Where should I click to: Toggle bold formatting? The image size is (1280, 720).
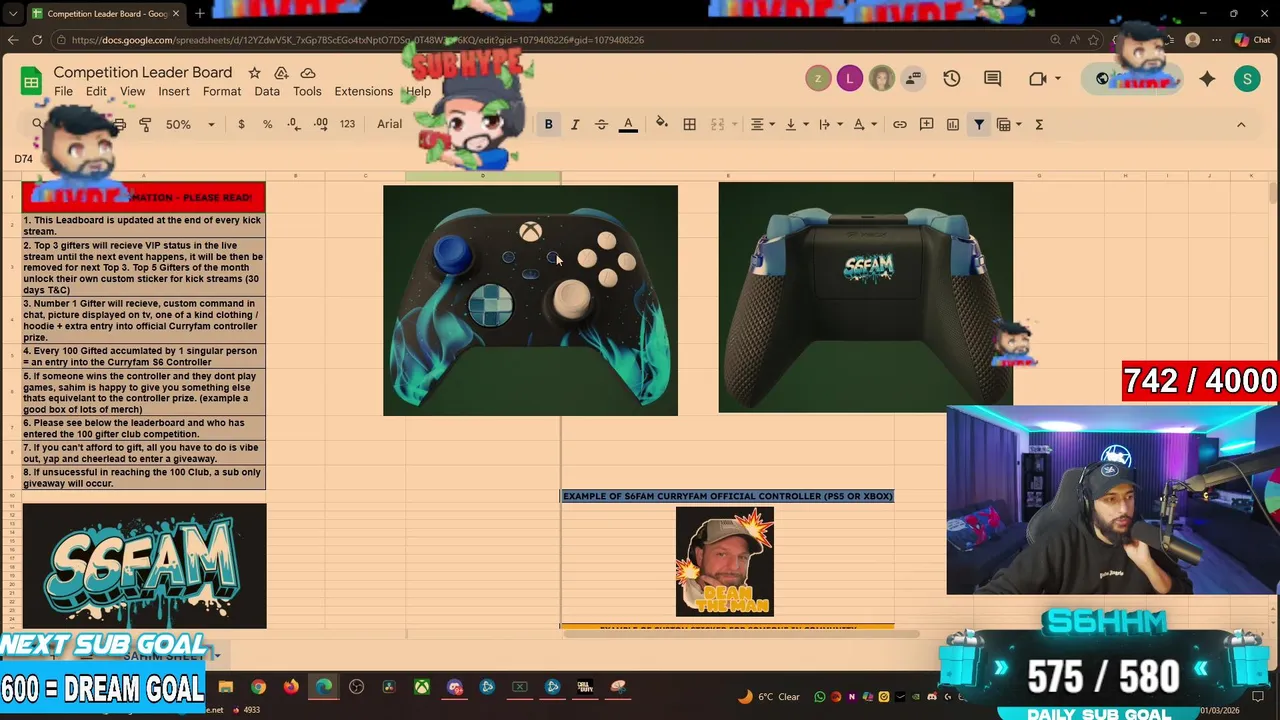[x=548, y=124]
